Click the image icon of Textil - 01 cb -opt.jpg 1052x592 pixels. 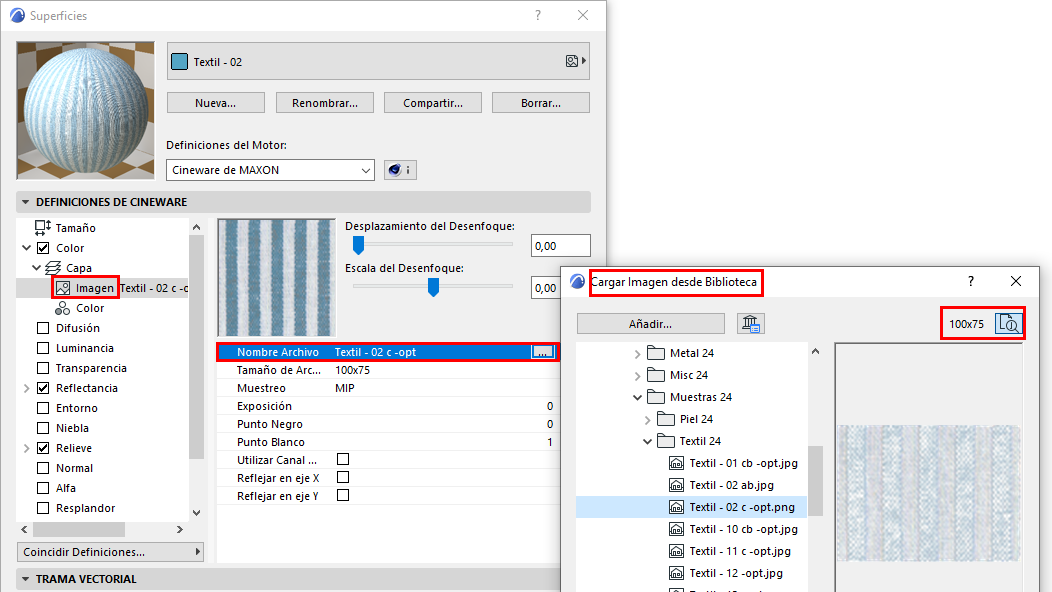pyautogui.click(x=676, y=463)
